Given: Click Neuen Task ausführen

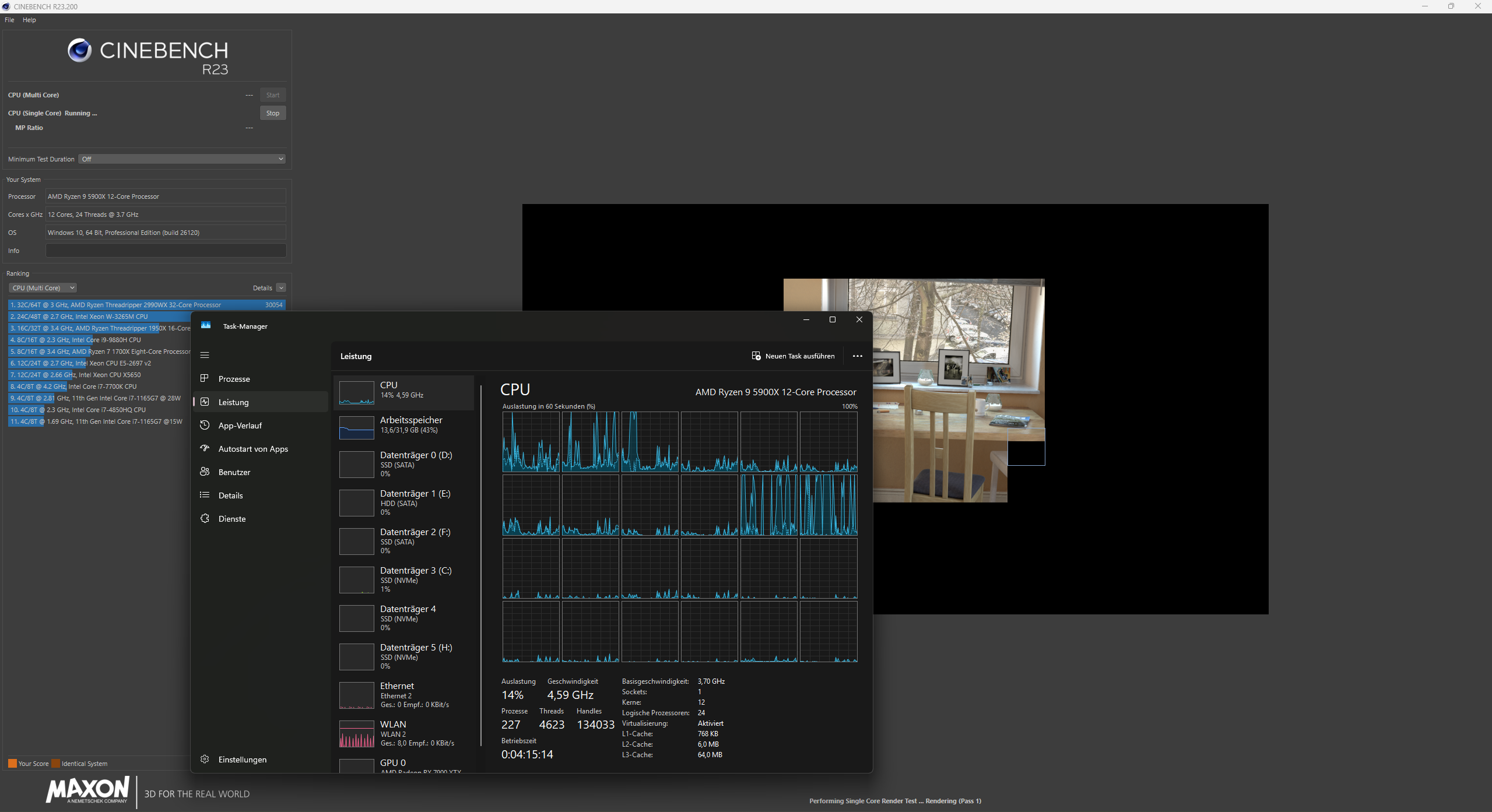Looking at the screenshot, I should 793,356.
